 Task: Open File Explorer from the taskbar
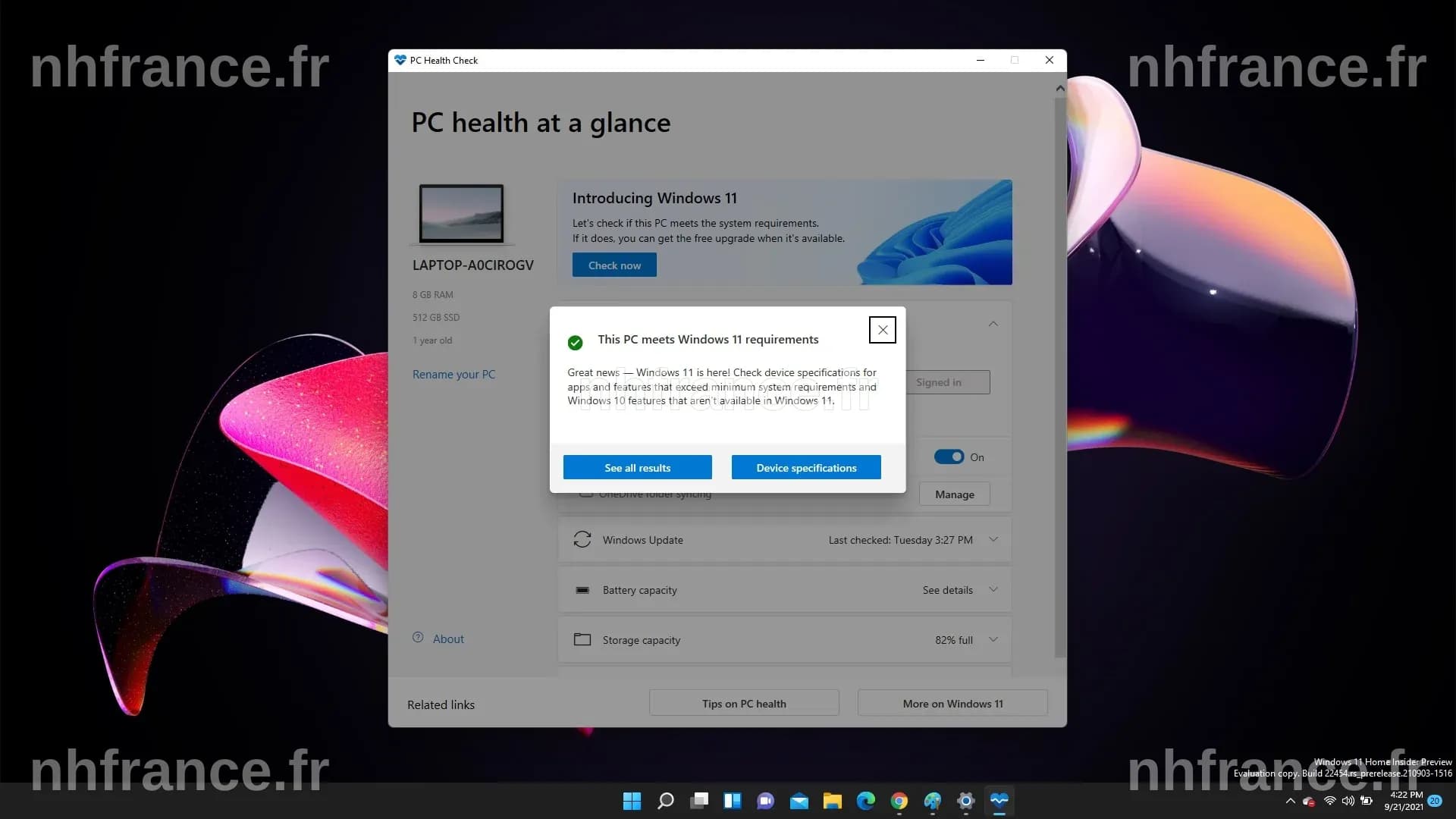pos(832,801)
